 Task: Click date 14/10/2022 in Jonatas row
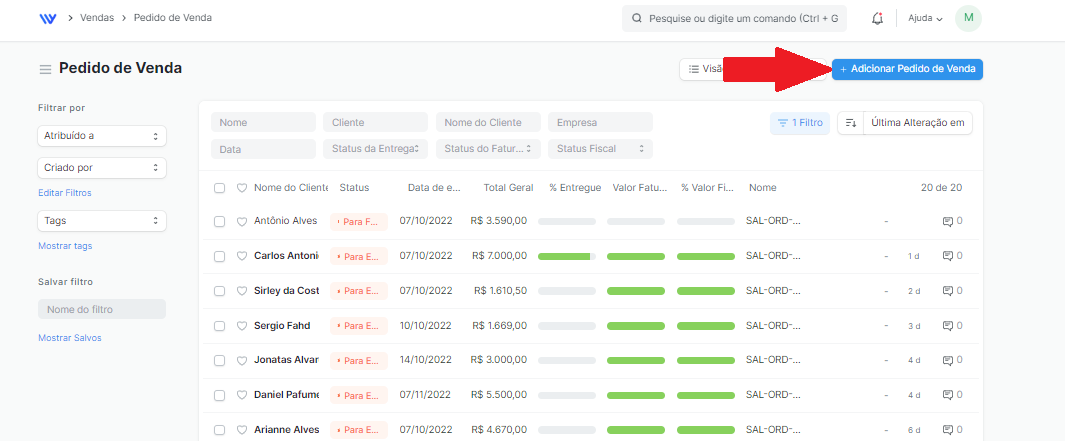coord(426,359)
